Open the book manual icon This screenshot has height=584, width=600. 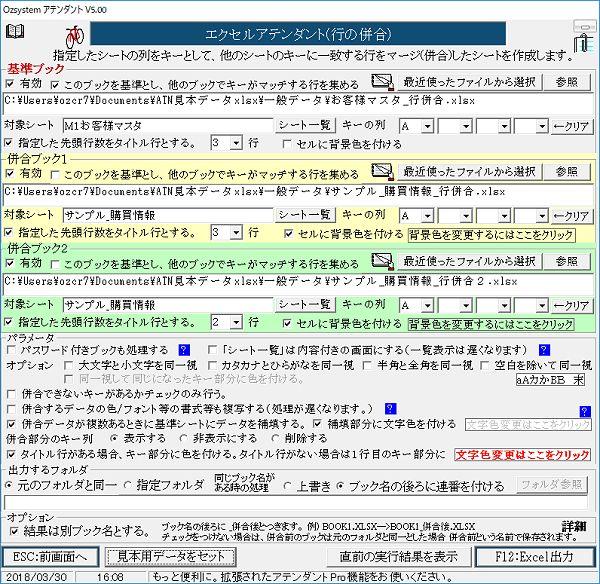point(15,31)
